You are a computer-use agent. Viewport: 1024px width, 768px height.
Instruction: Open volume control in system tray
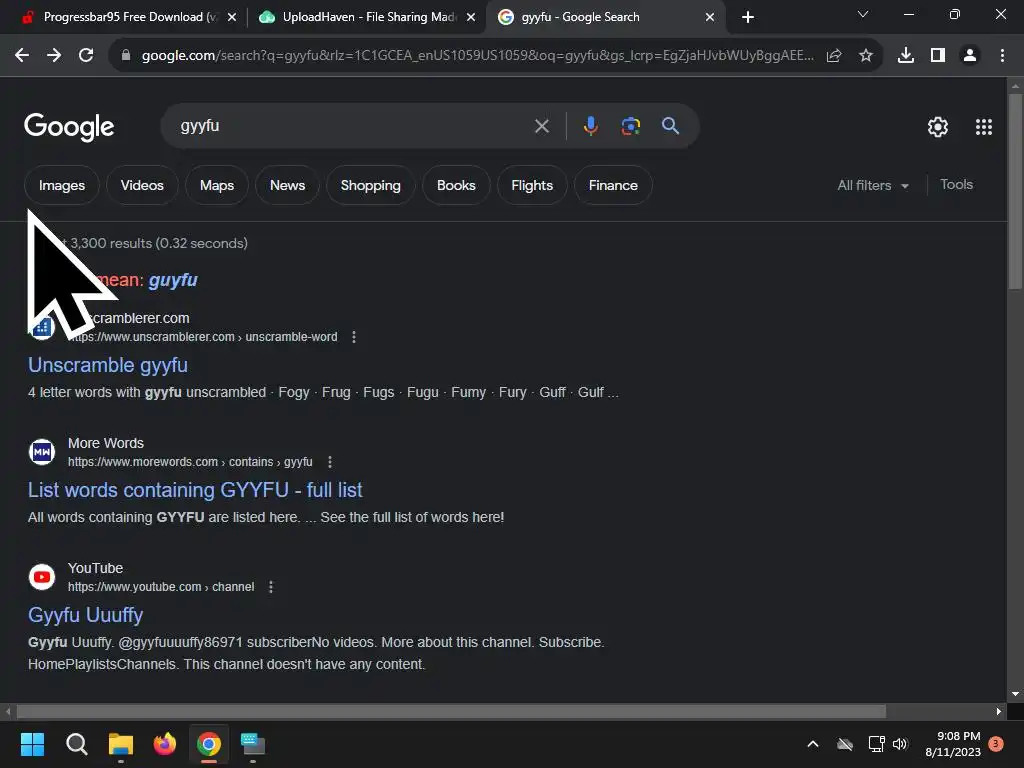901,744
